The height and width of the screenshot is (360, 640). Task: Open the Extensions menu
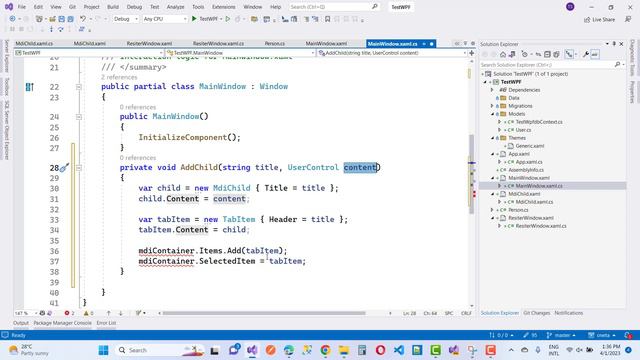pos(224,7)
